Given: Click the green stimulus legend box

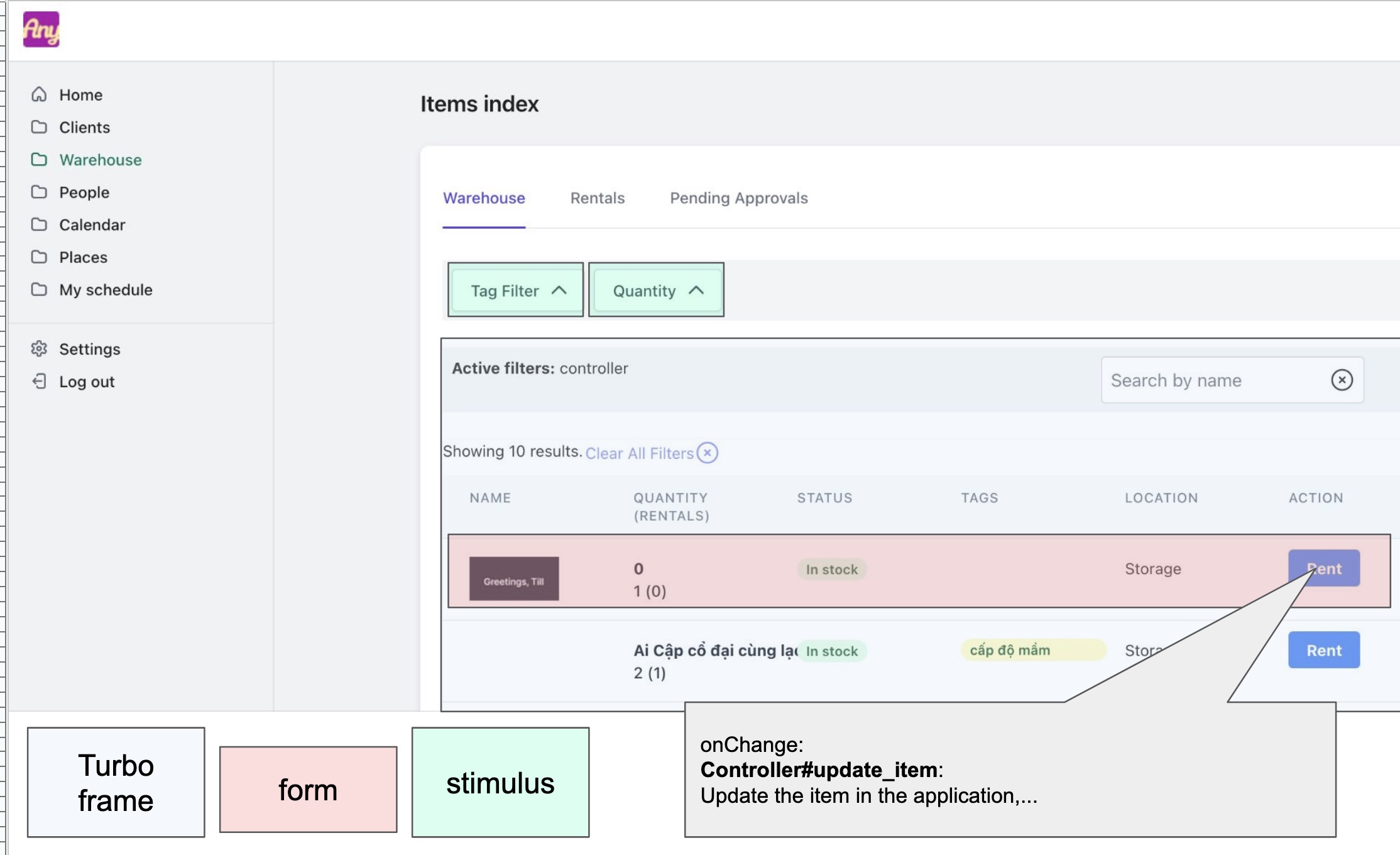Looking at the screenshot, I should (500, 783).
